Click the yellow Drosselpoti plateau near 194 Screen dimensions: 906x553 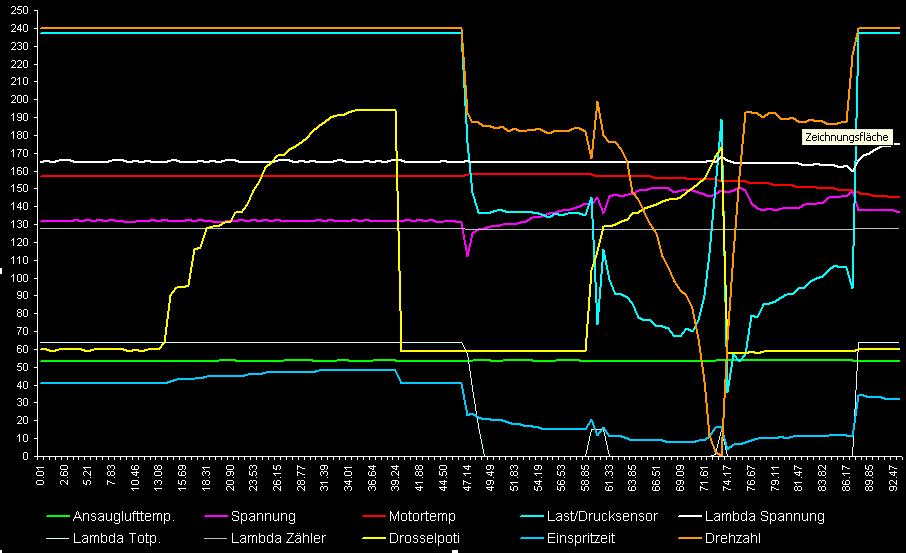point(370,110)
